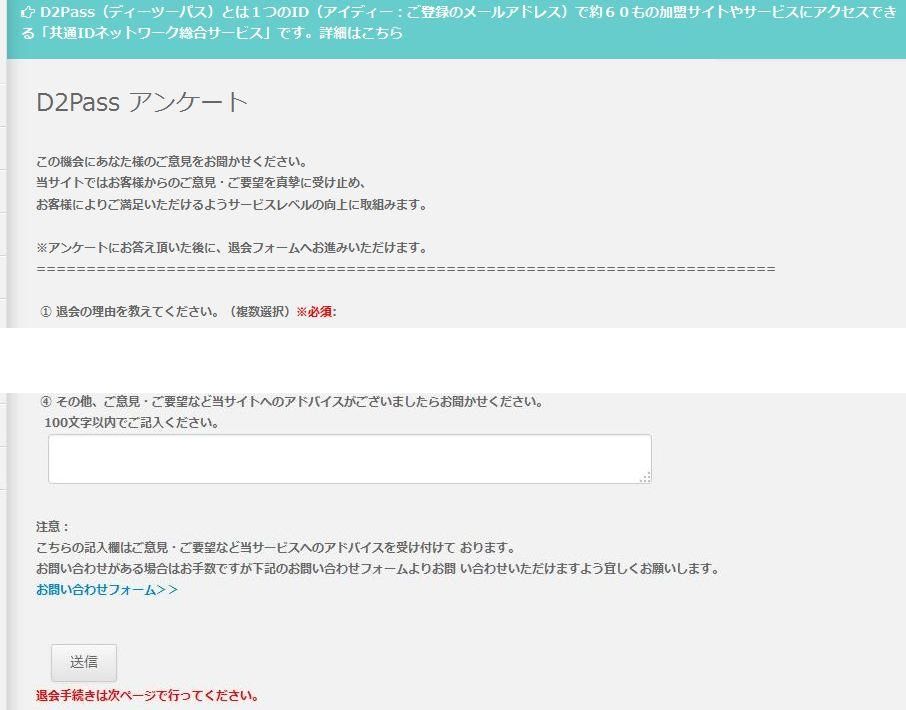This screenshot has width=906, height=710.
Task: Click the 退会手続きは次ページで行ってください notice
Action: pos(147,695)
